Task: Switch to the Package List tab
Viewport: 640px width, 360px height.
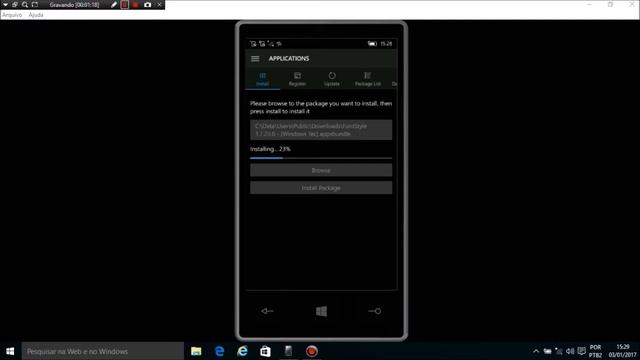Action: (367, 79)
